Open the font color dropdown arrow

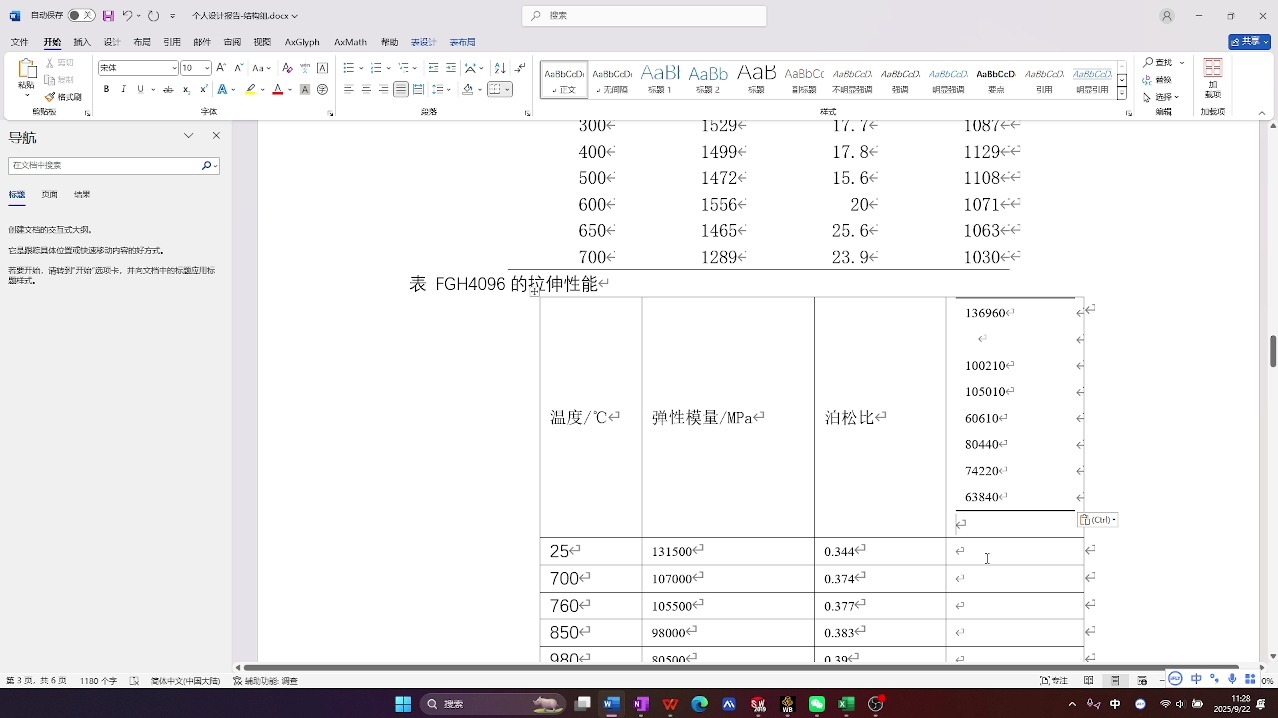(288, 89)
